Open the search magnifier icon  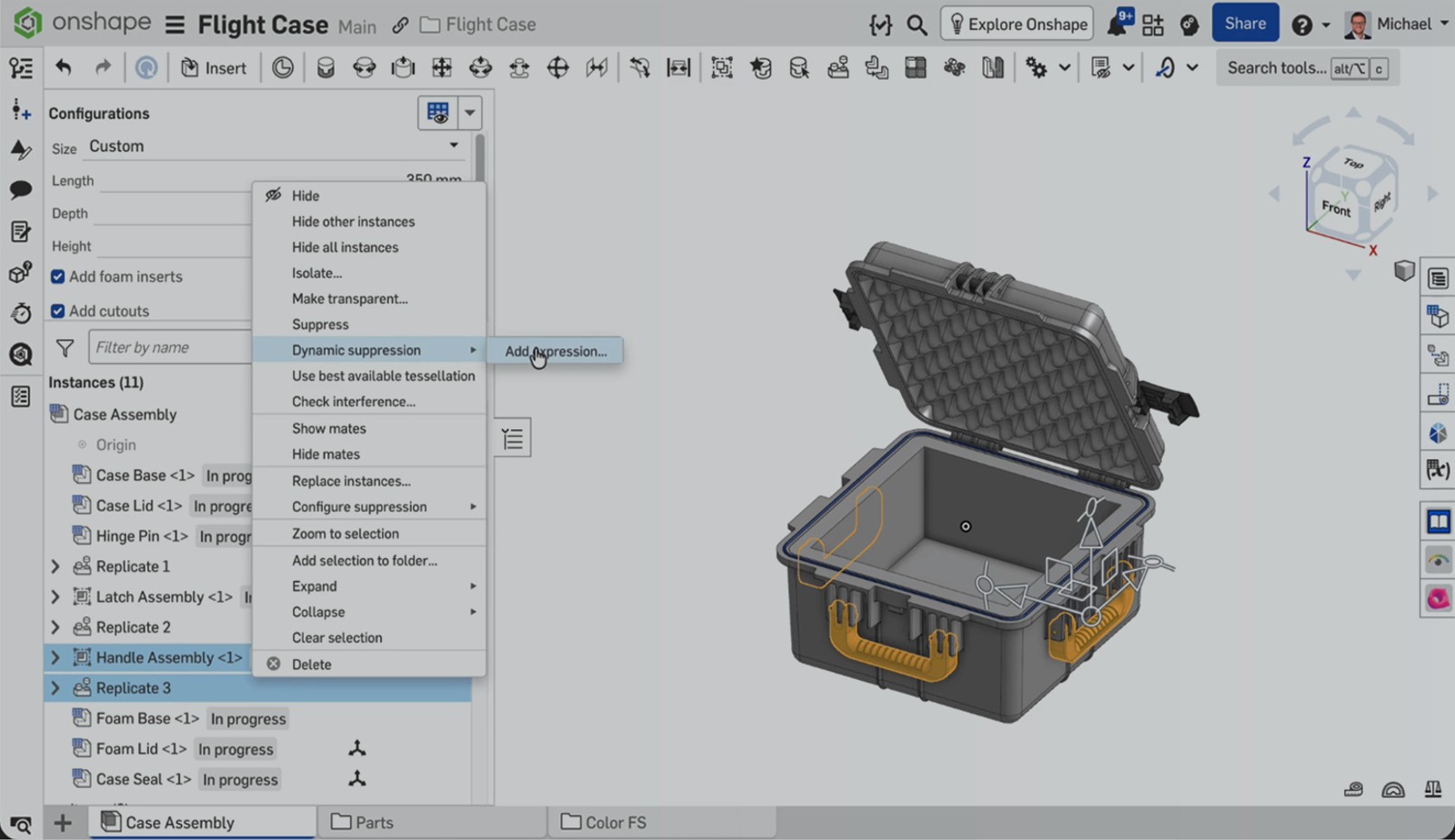point(917,25)
